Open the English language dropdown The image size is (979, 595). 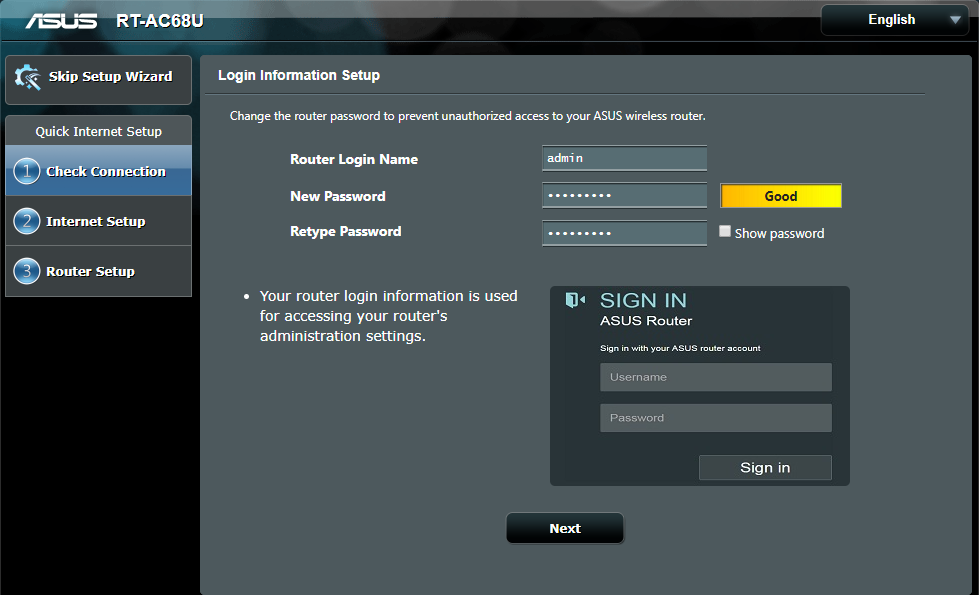tap(894, 20)
